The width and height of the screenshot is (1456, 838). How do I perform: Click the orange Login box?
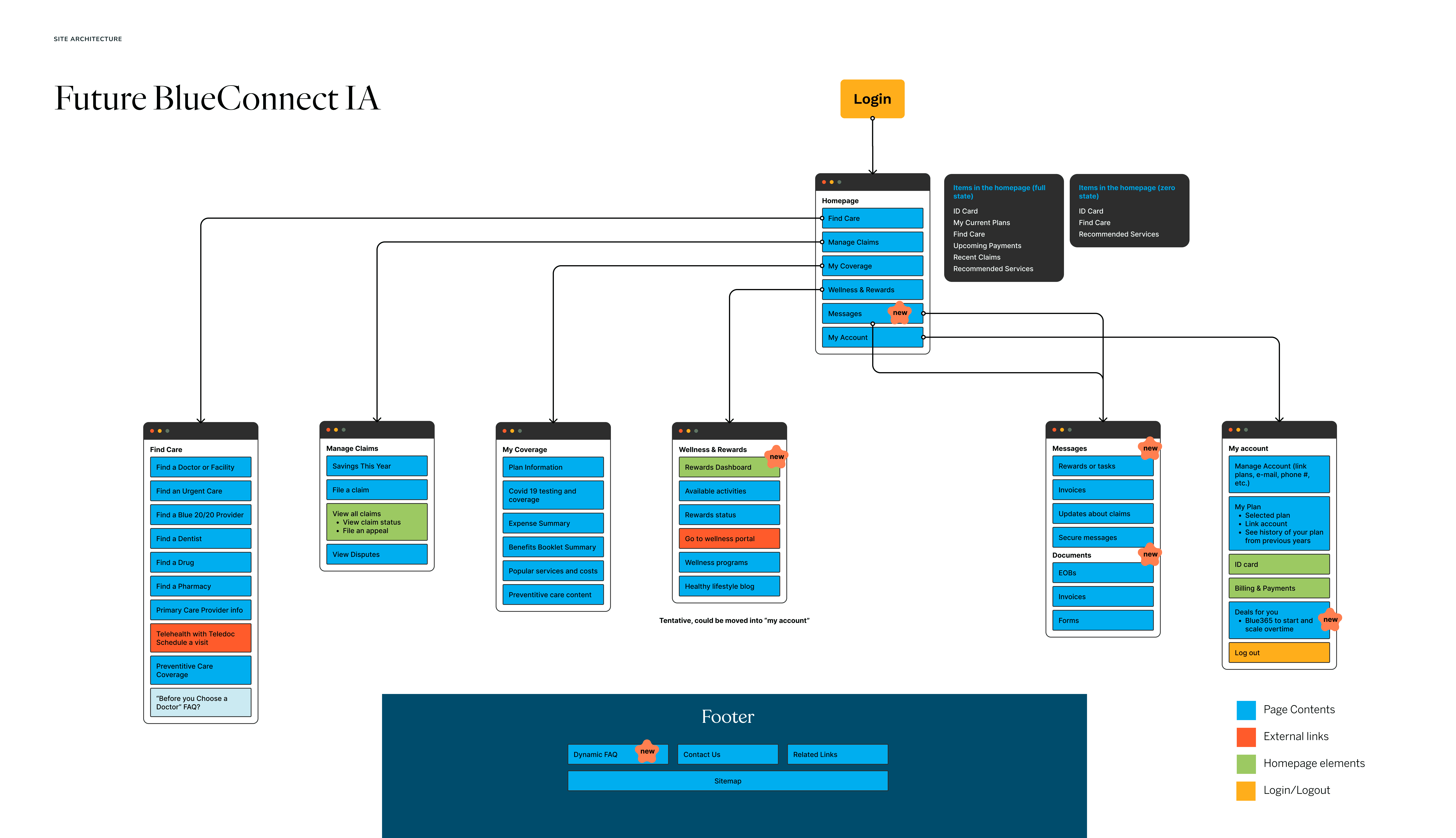[x=872, y=99]
